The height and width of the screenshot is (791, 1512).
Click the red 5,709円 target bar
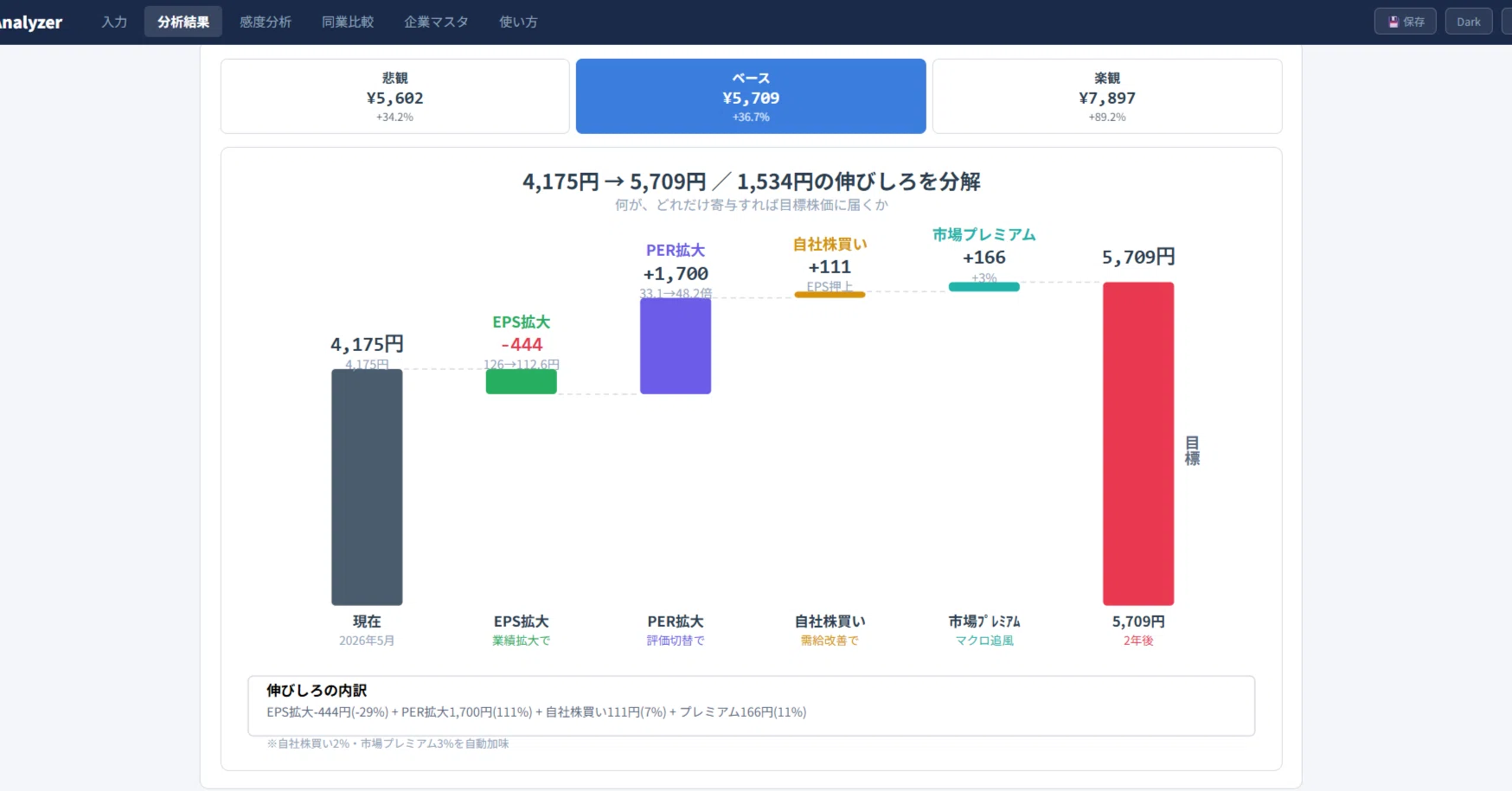pos(1138,443)
